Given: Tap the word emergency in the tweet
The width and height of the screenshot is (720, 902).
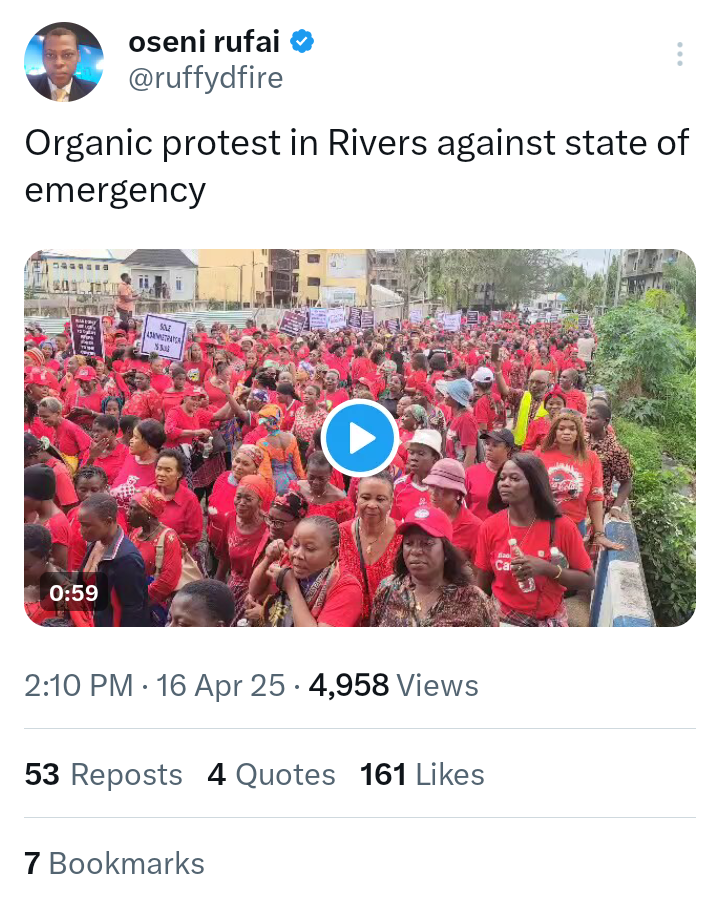Looking at the screenshot, I should click(115, 190).
